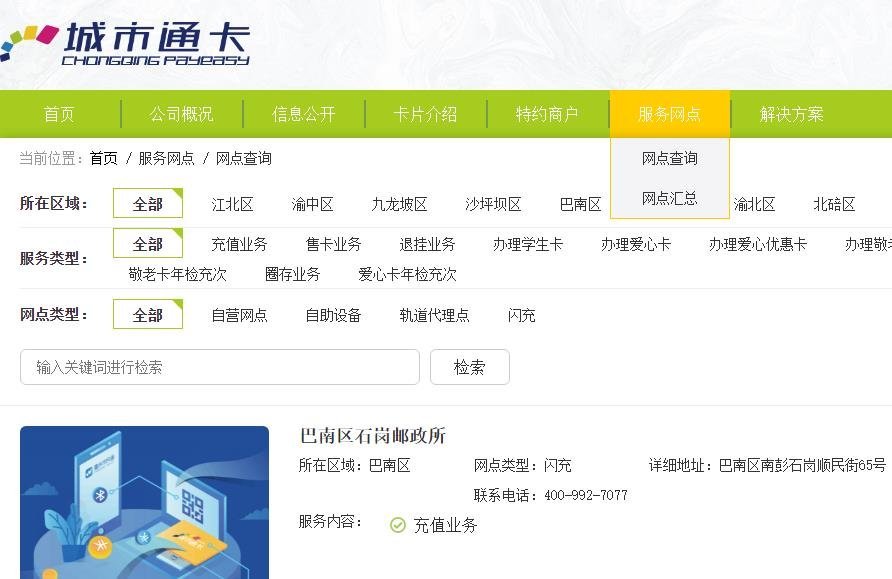Filter service type by 充值业务
This screenshot has width=892, height=579.
pyautogui.click(x=239, y=244)
